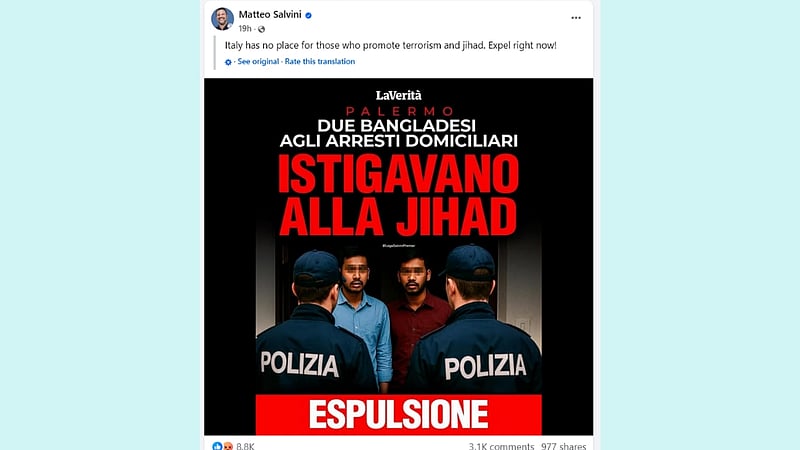Viewport: 800px width, 450px height.
Task: Click the blue verified badge
Action: 308,15
